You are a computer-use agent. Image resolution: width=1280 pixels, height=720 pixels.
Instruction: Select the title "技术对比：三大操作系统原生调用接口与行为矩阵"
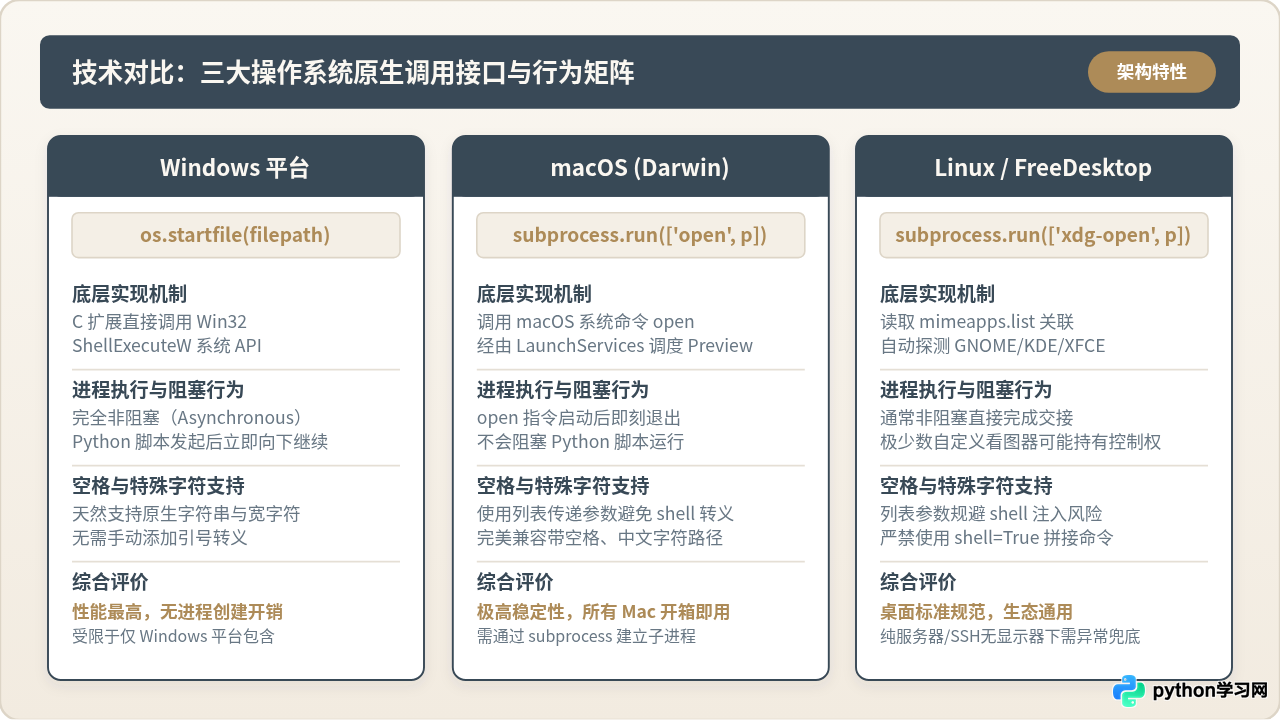[x=353, y=72]
